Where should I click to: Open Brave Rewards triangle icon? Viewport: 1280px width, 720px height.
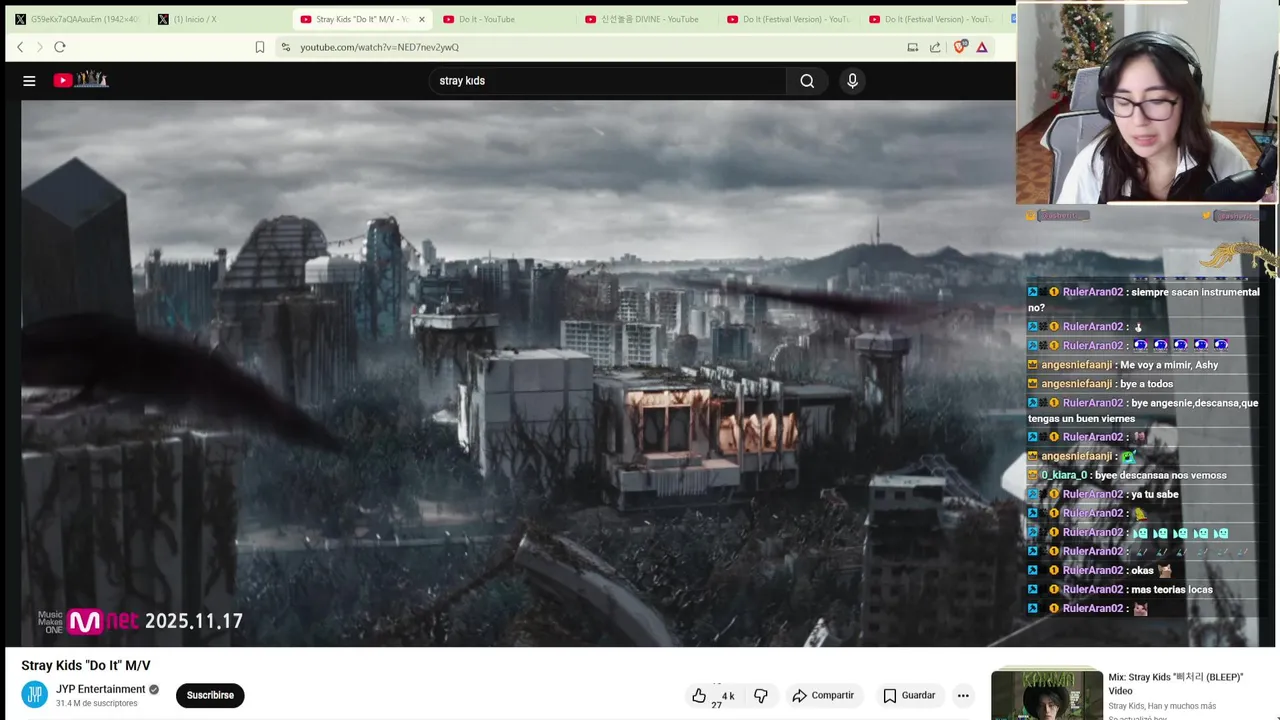(982, 47)
